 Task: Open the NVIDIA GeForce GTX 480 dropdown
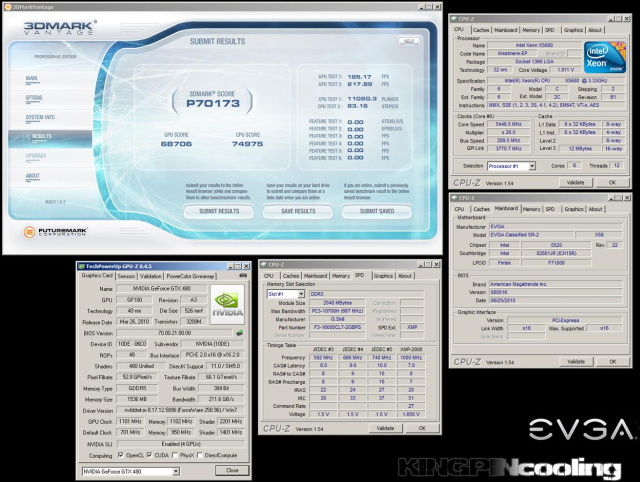point(176,471)
